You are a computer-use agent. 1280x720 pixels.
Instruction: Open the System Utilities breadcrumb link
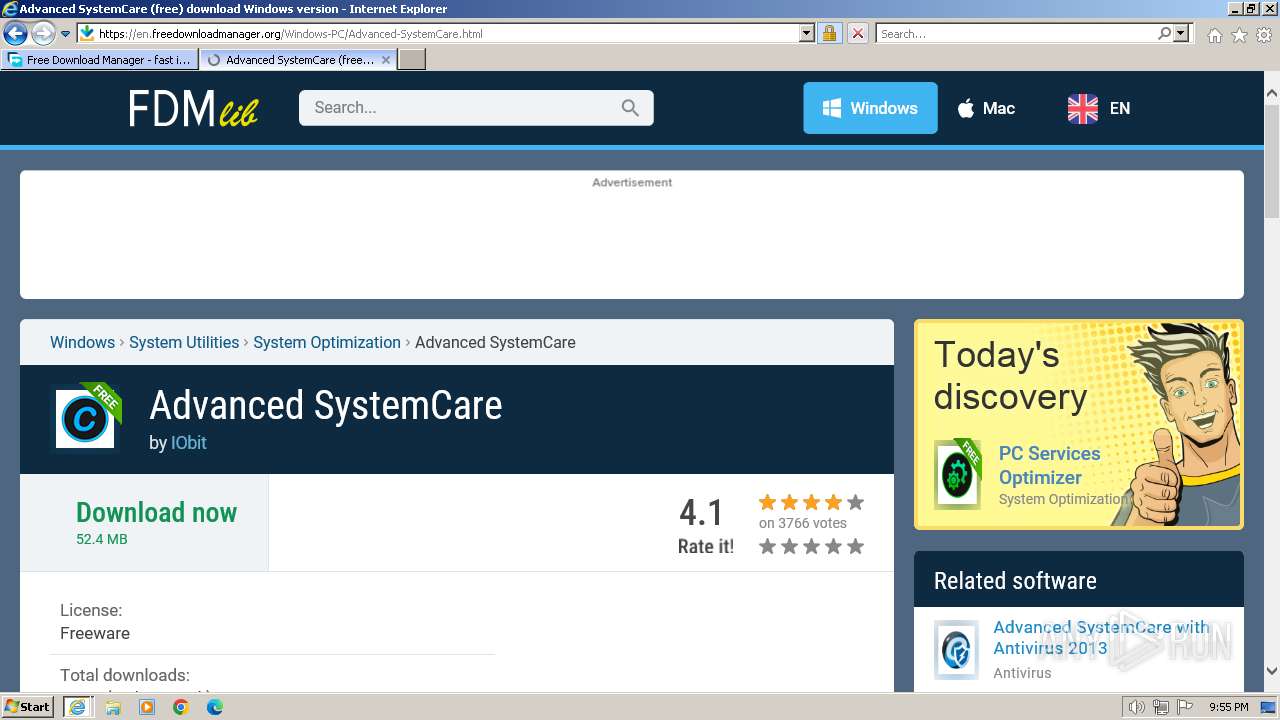(184, 342)
